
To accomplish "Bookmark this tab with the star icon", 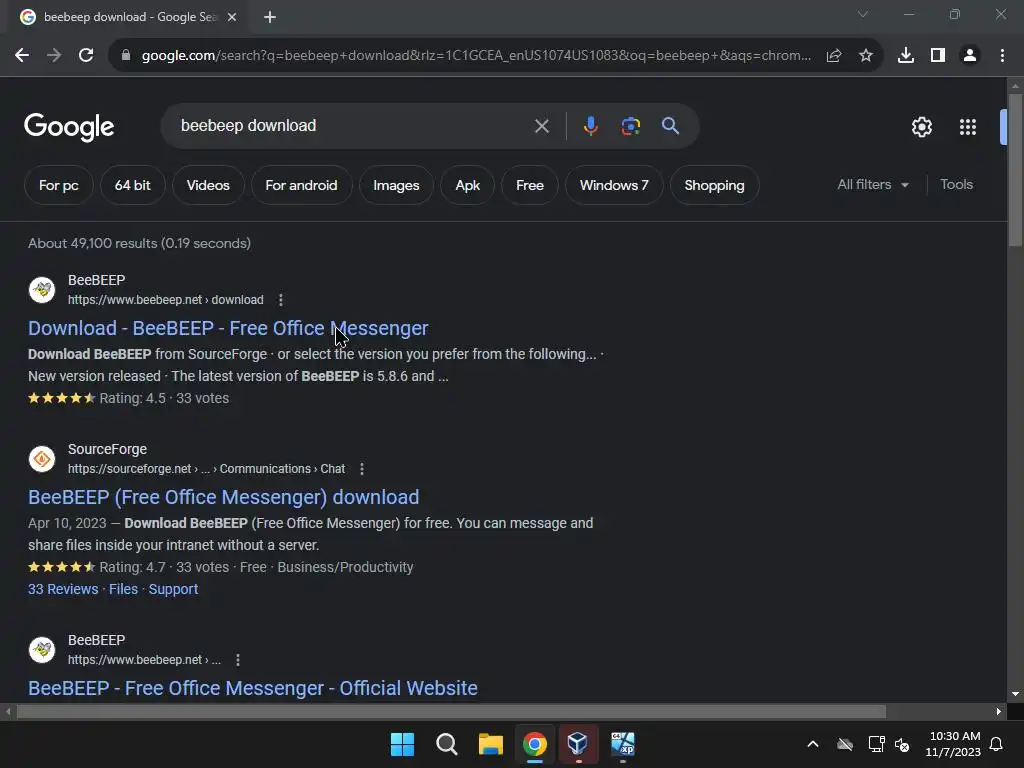I will [866, 56].
